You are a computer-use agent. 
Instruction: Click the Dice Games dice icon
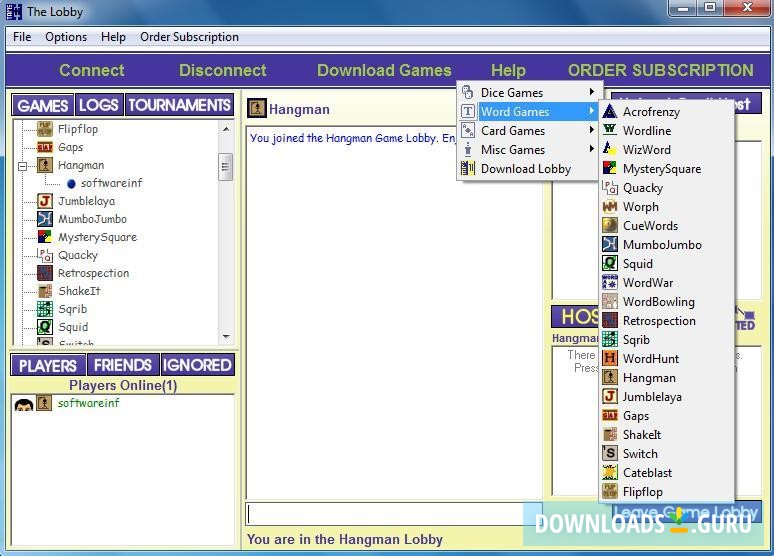467,92
